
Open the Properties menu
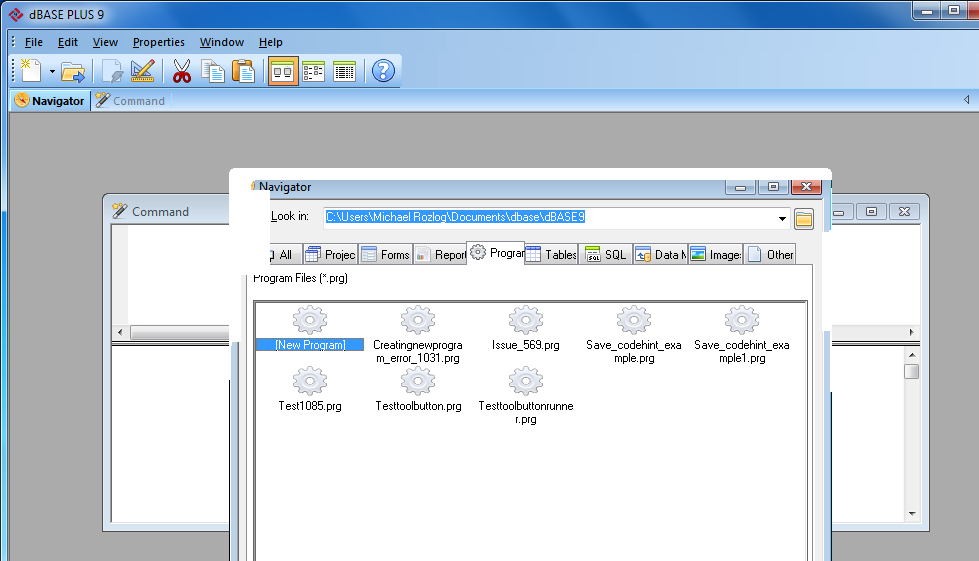click(159, 42)
